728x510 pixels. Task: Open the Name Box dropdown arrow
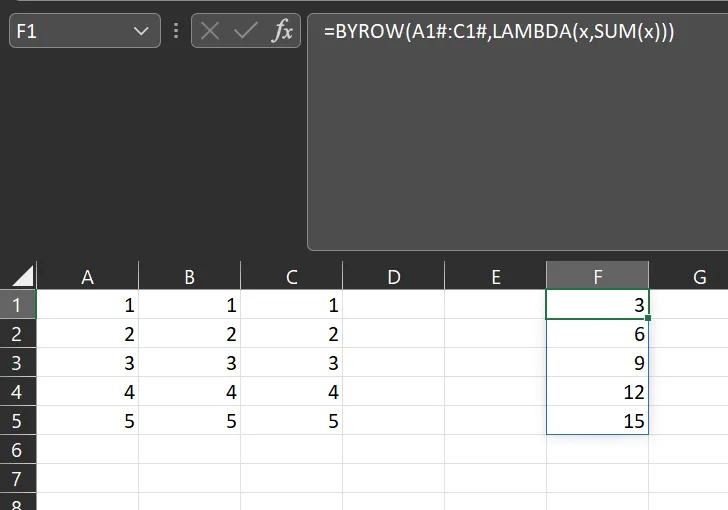141,31
